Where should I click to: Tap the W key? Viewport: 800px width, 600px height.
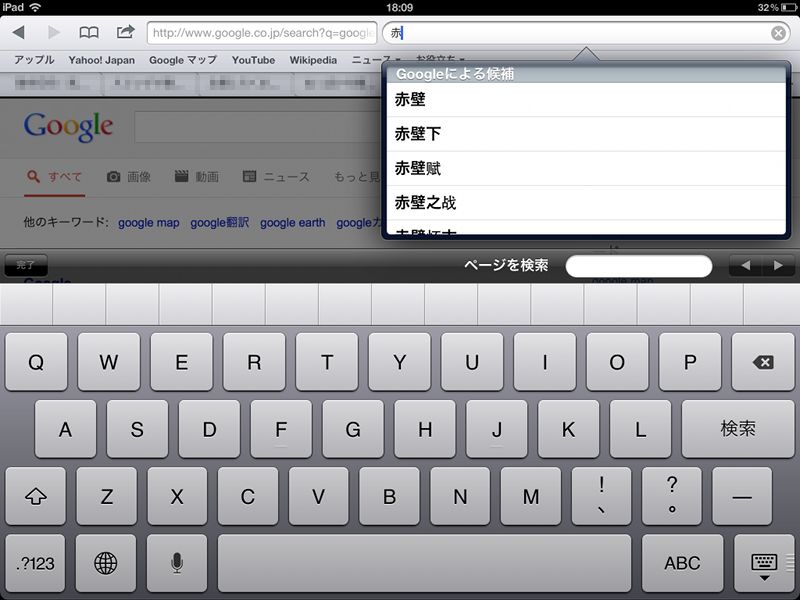click(109, 362)
